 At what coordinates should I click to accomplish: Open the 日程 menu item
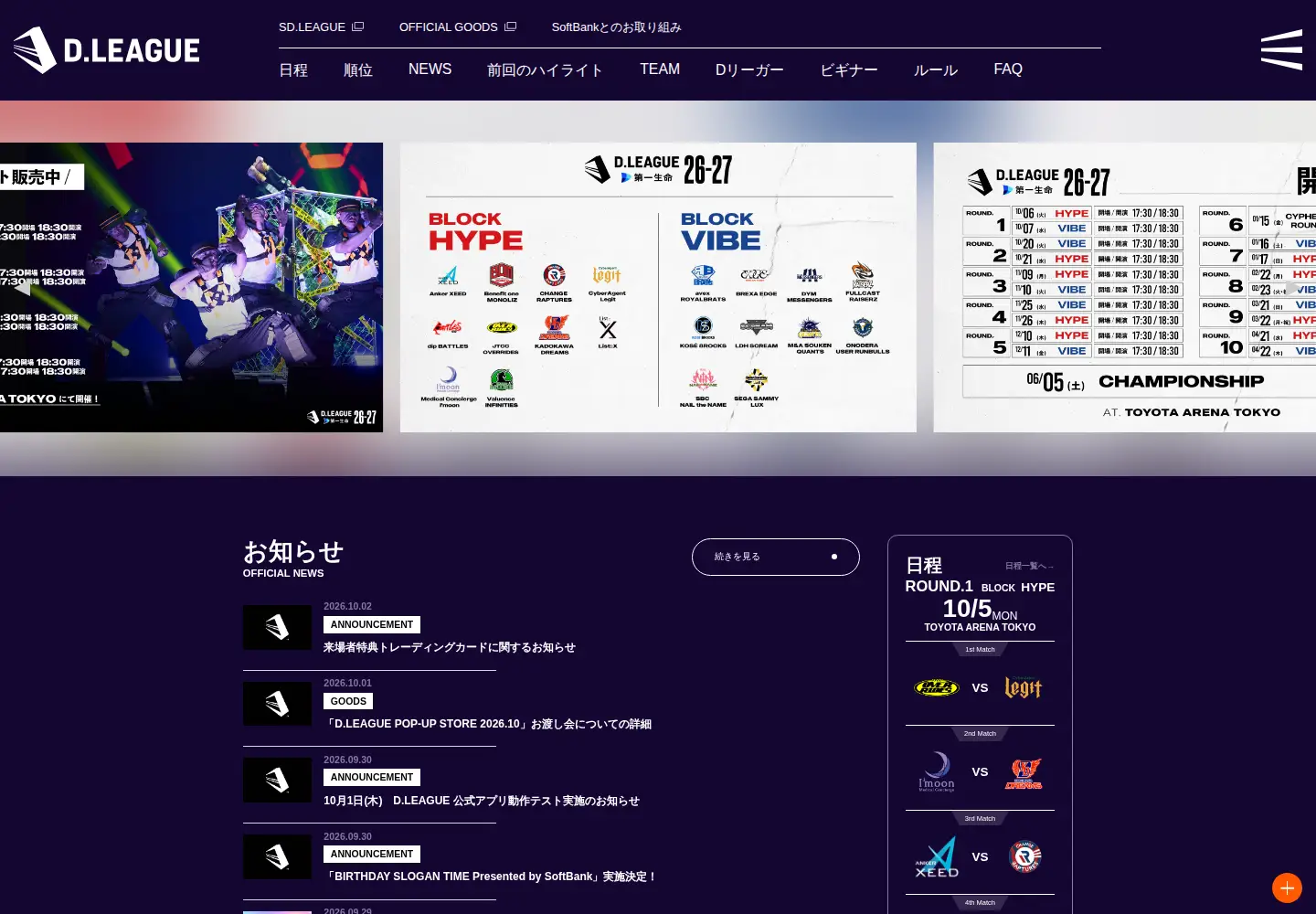tap(293, 69)
